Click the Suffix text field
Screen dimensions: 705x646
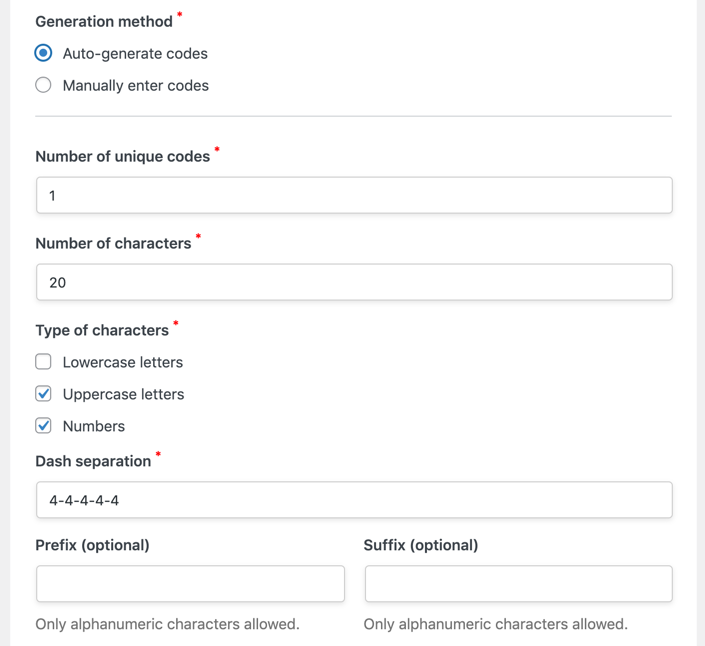(518, 584)
